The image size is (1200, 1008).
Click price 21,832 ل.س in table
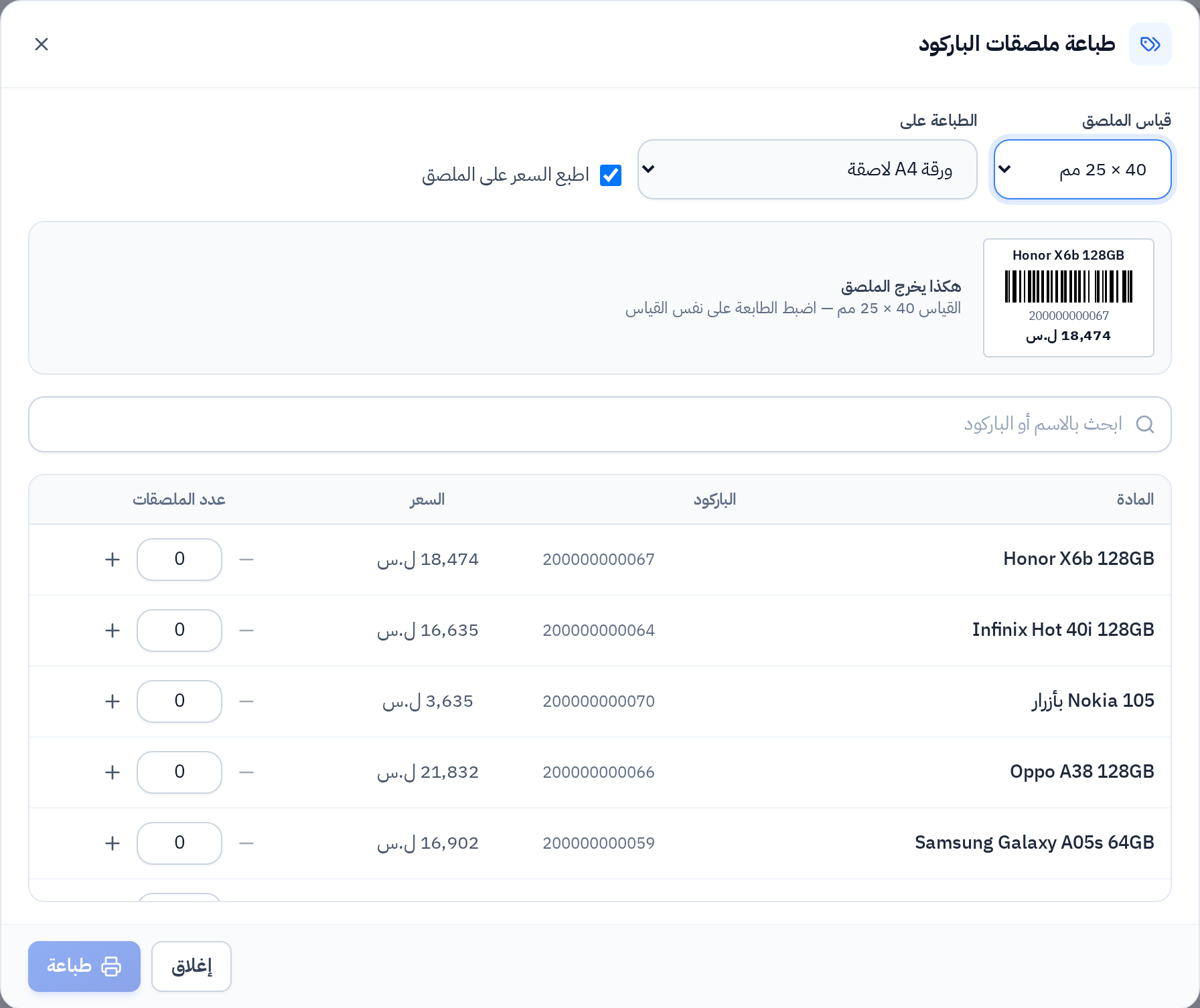[x=428, y=772]
